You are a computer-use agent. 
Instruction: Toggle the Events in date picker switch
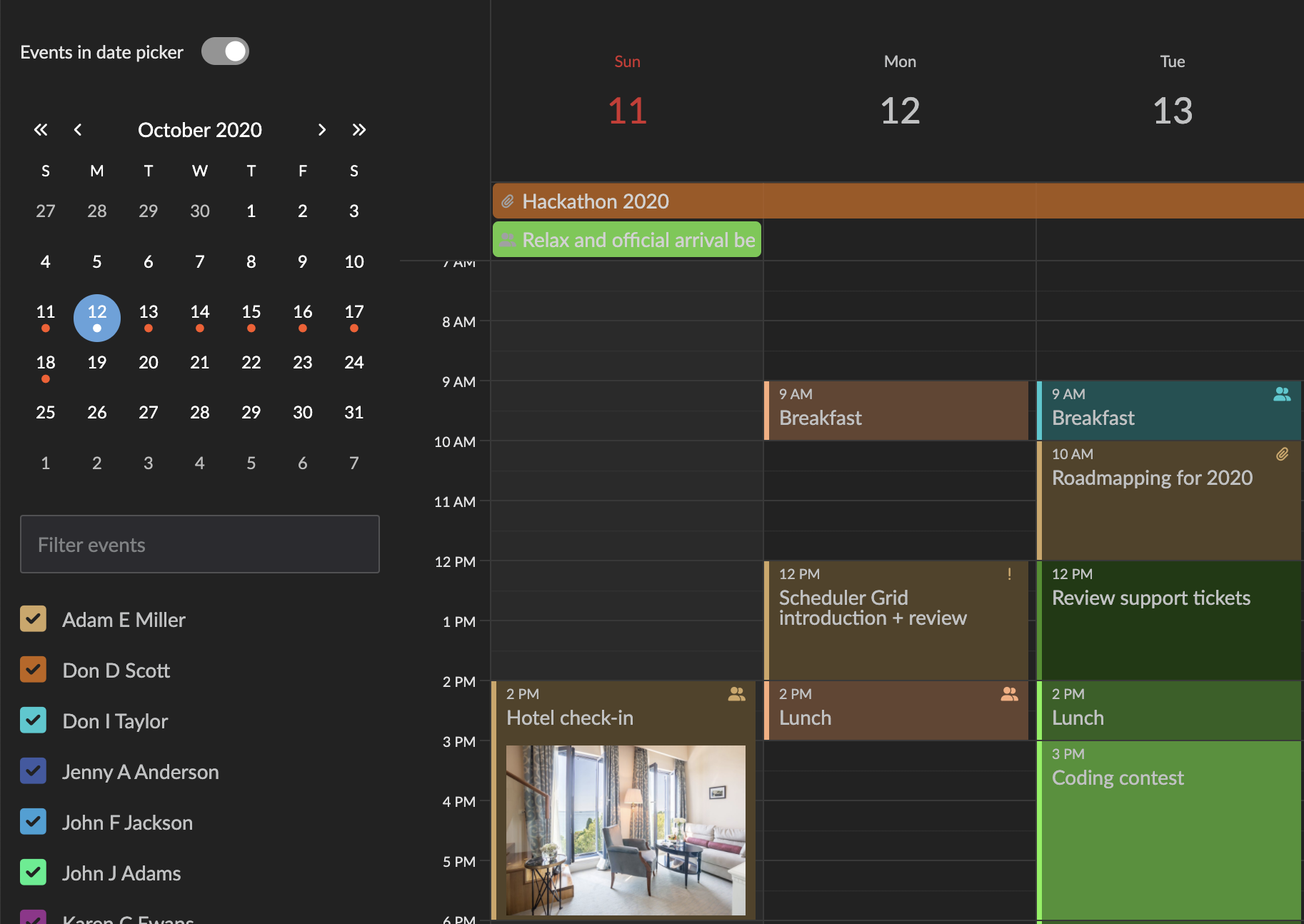click(x=225, y=51)
